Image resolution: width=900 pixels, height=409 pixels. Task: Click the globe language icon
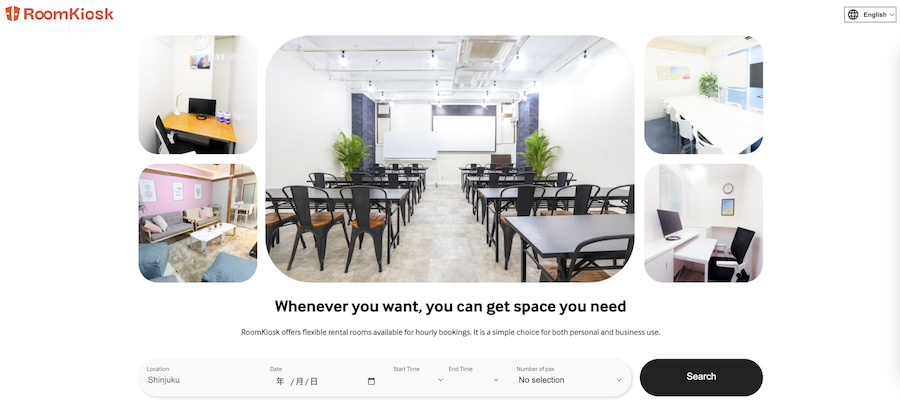coord(853,15)
